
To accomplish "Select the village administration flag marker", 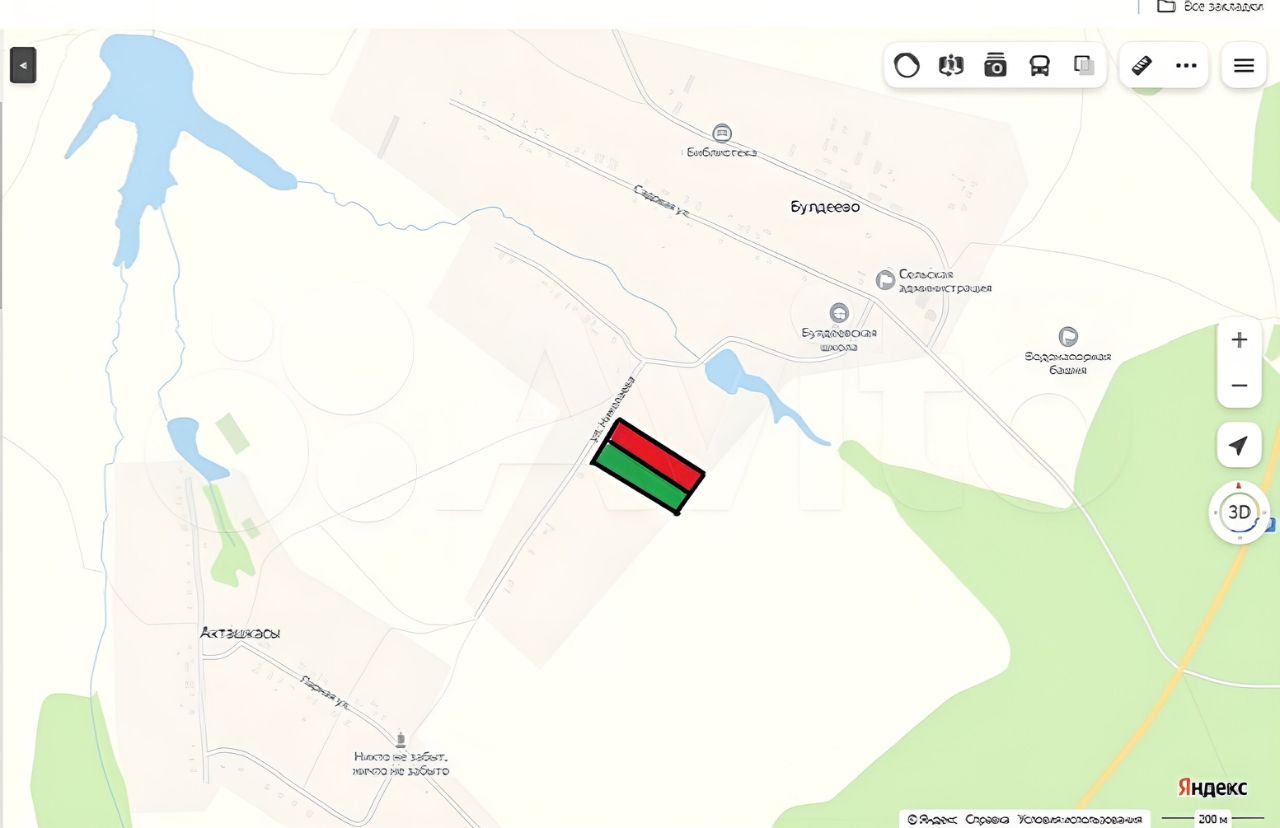I will [885, 280].
